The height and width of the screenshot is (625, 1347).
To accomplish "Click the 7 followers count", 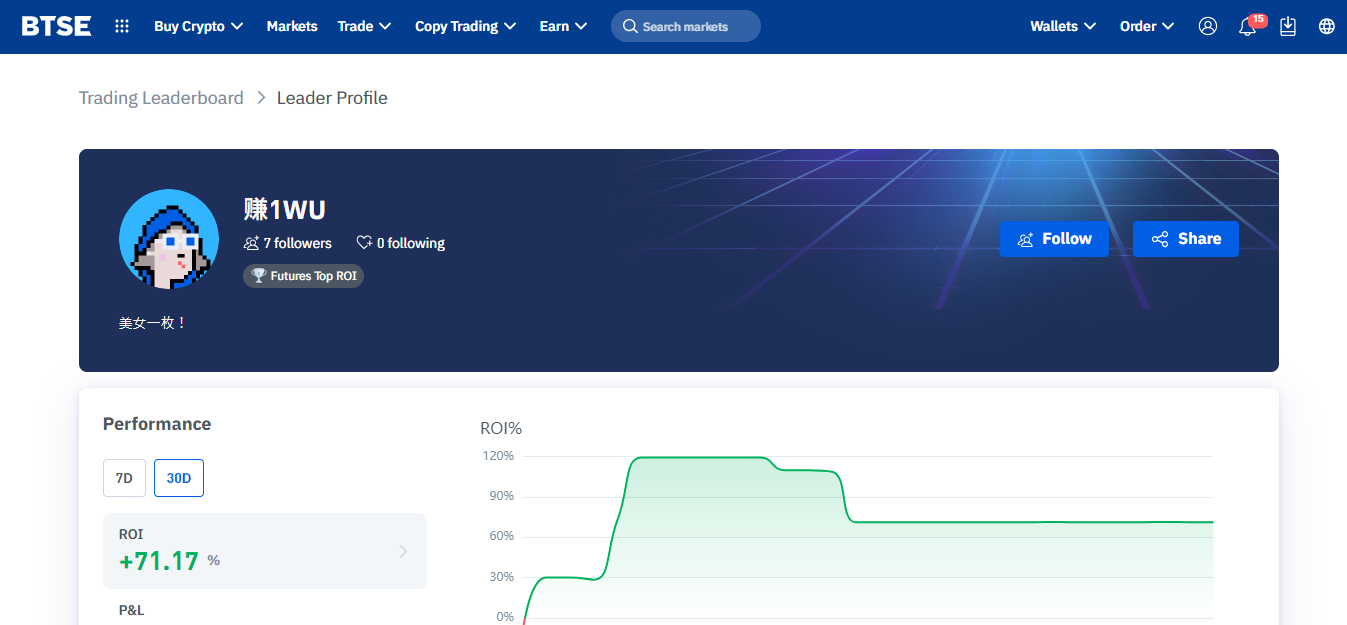I will pos(297,243).
